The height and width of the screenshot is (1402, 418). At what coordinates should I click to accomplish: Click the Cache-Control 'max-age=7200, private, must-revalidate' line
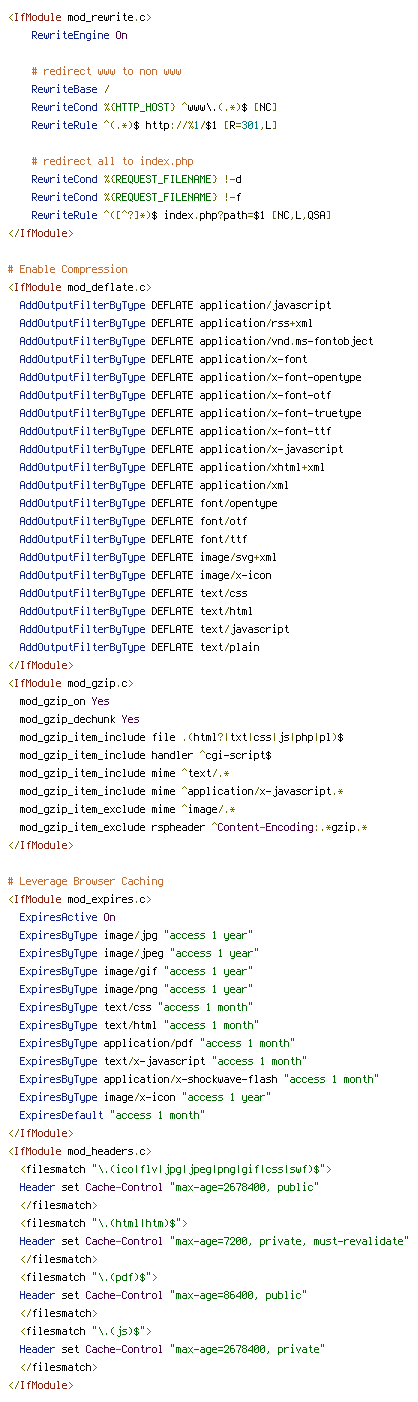tap(214, 1240)
